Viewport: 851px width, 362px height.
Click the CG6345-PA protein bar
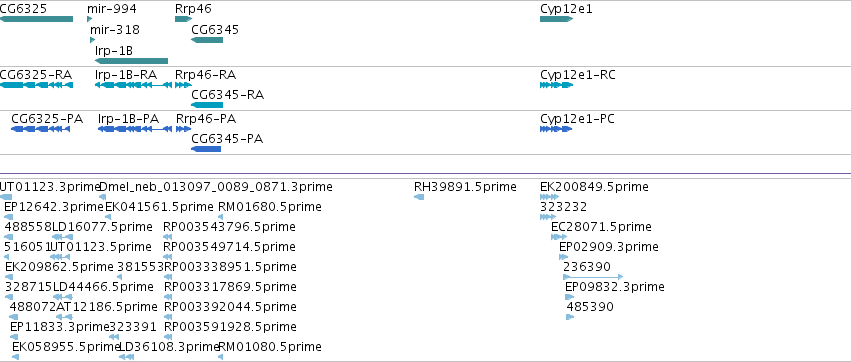[x=206, y=149]
